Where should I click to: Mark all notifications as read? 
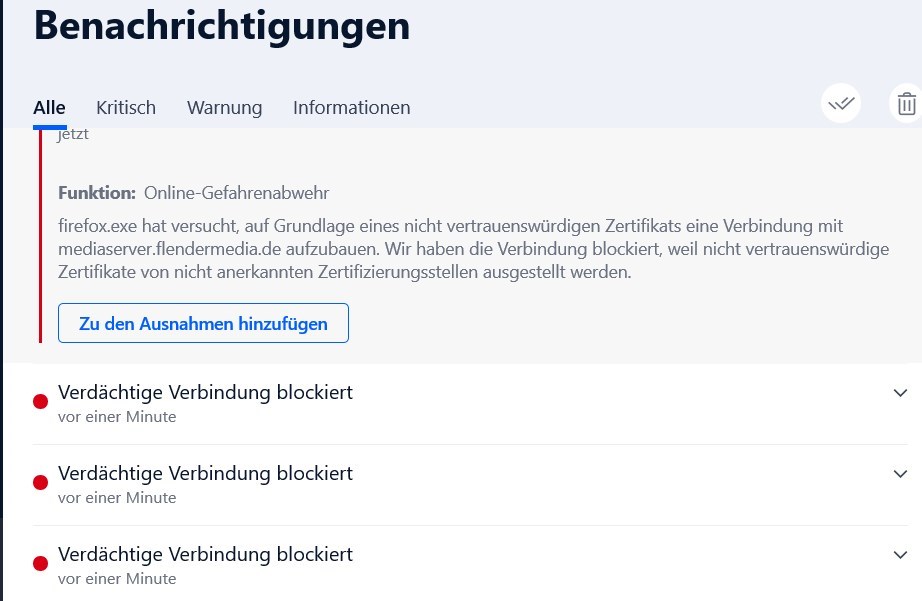pos(841,103)
